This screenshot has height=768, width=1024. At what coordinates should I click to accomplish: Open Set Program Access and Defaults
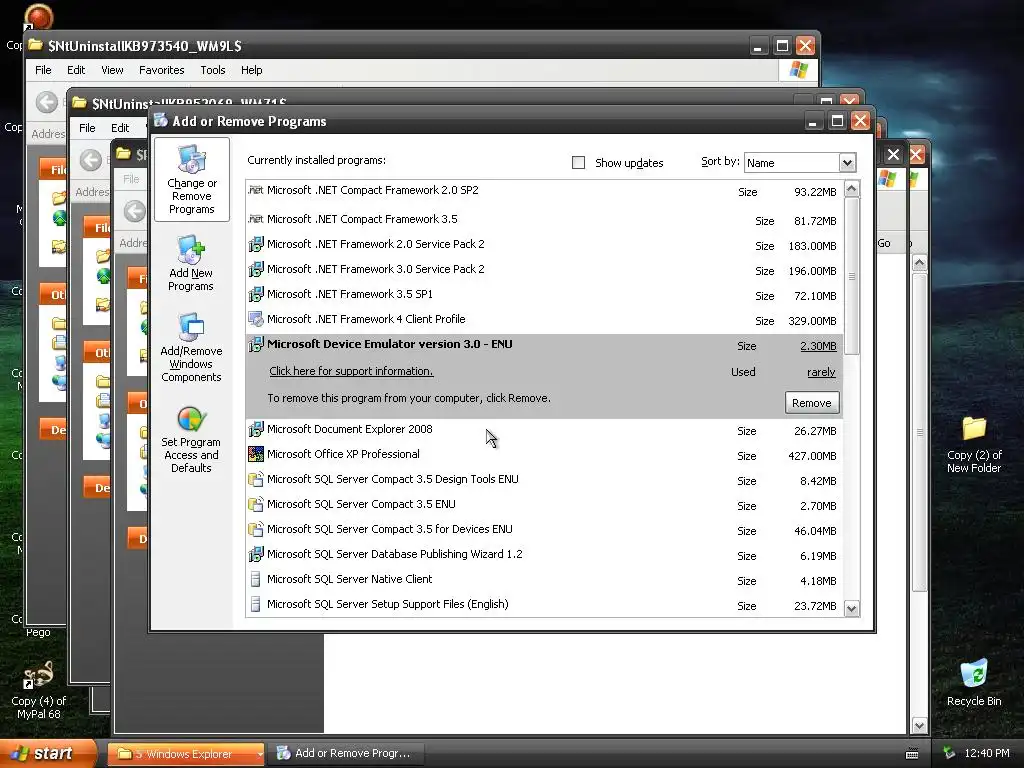click(x=191, y=440)
